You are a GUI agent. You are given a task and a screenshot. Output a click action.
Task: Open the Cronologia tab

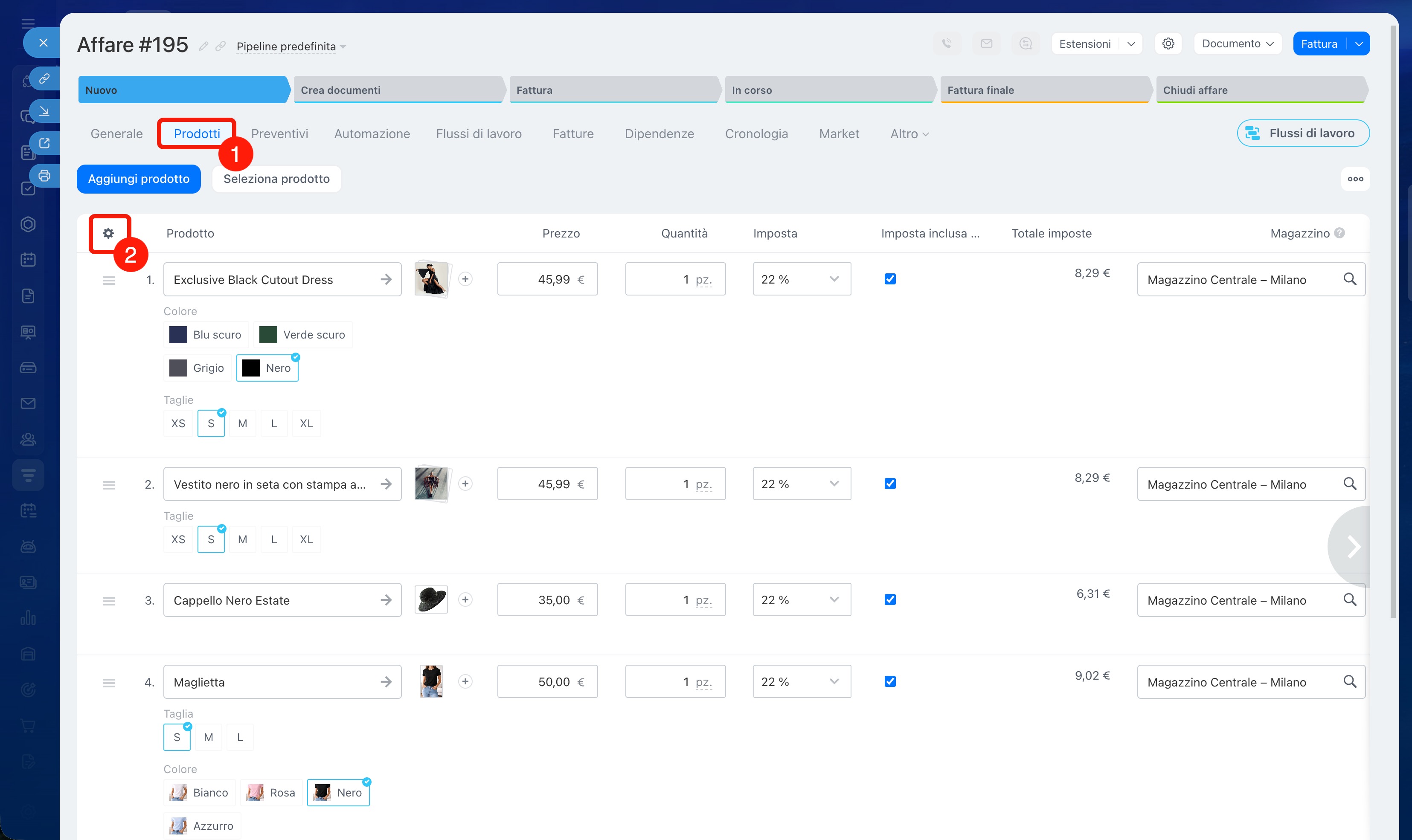(x=756, y=133)
